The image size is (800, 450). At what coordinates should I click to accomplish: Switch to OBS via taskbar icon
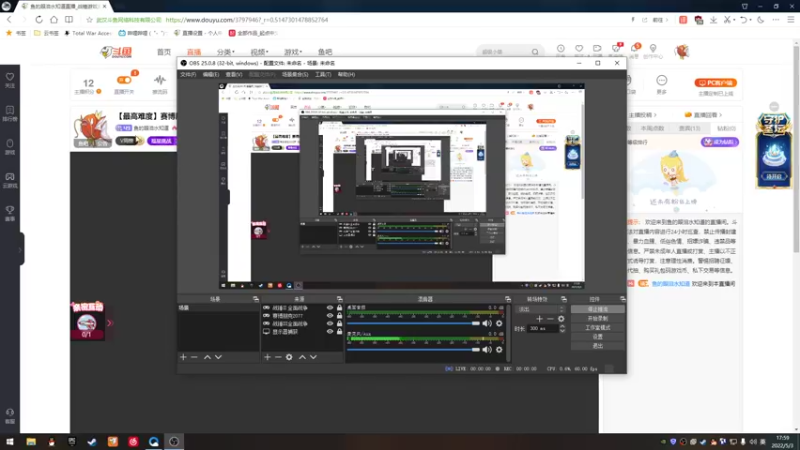(x=174, y=441)
